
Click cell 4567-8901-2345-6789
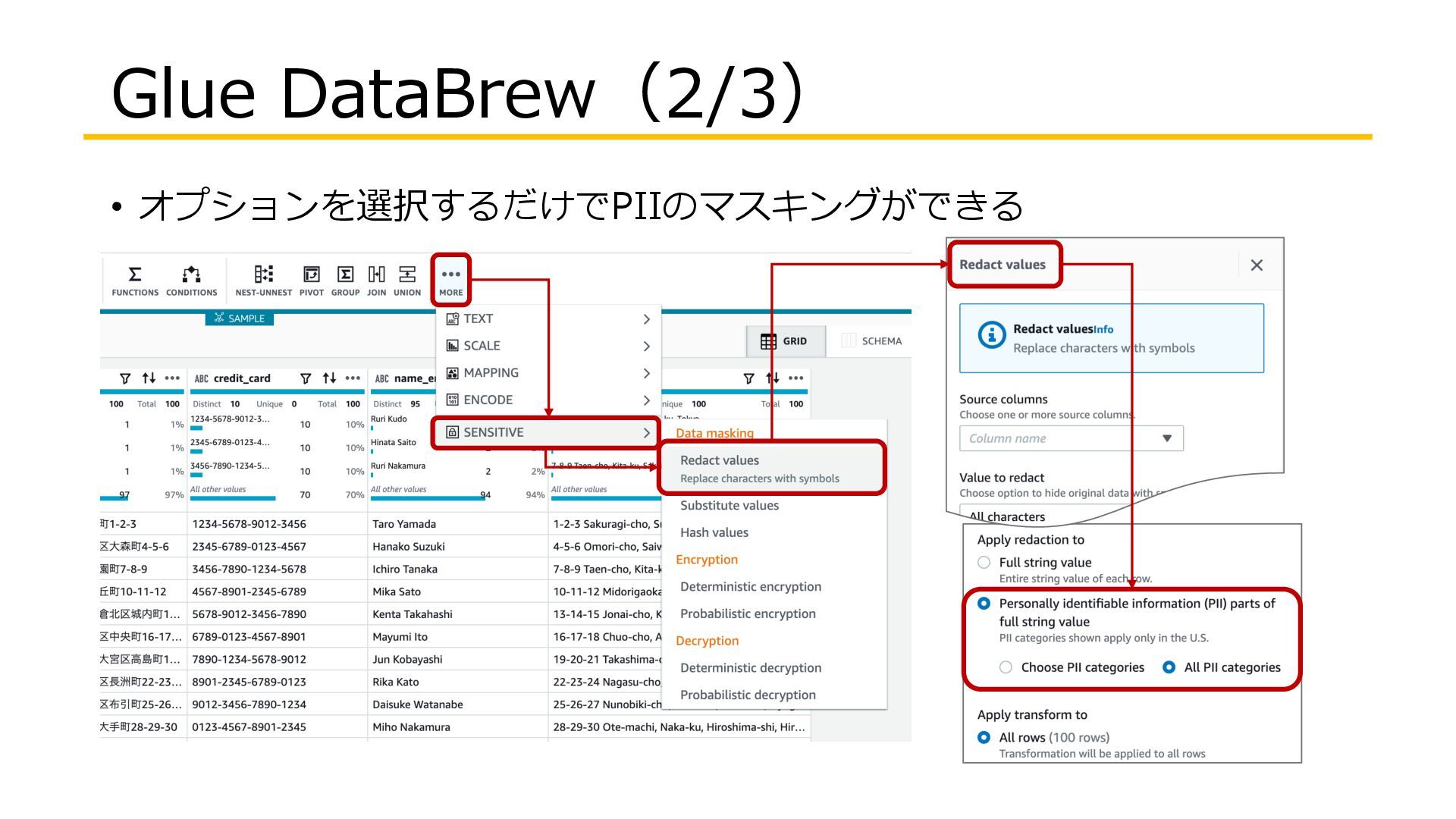tap(278, 591)
